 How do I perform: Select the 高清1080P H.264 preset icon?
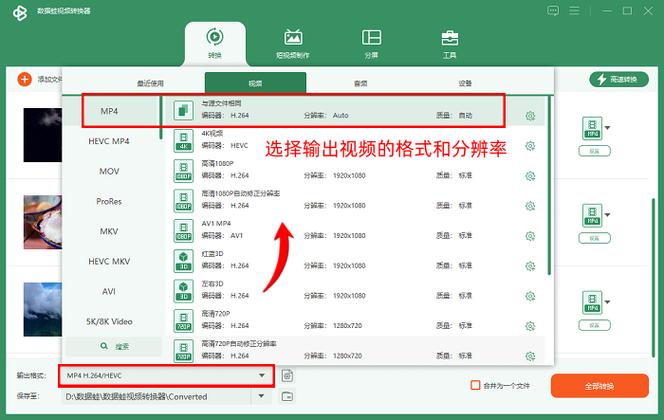(x=183, y=171)
